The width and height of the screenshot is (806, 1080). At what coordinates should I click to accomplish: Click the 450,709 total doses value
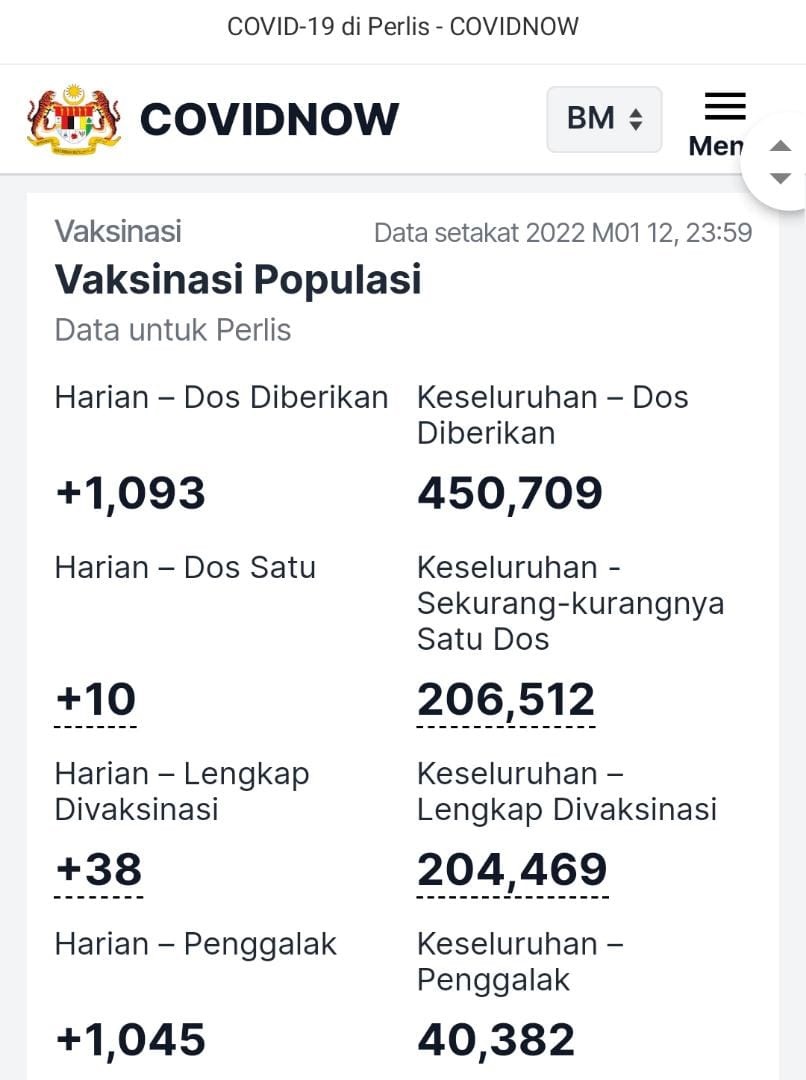510,494
